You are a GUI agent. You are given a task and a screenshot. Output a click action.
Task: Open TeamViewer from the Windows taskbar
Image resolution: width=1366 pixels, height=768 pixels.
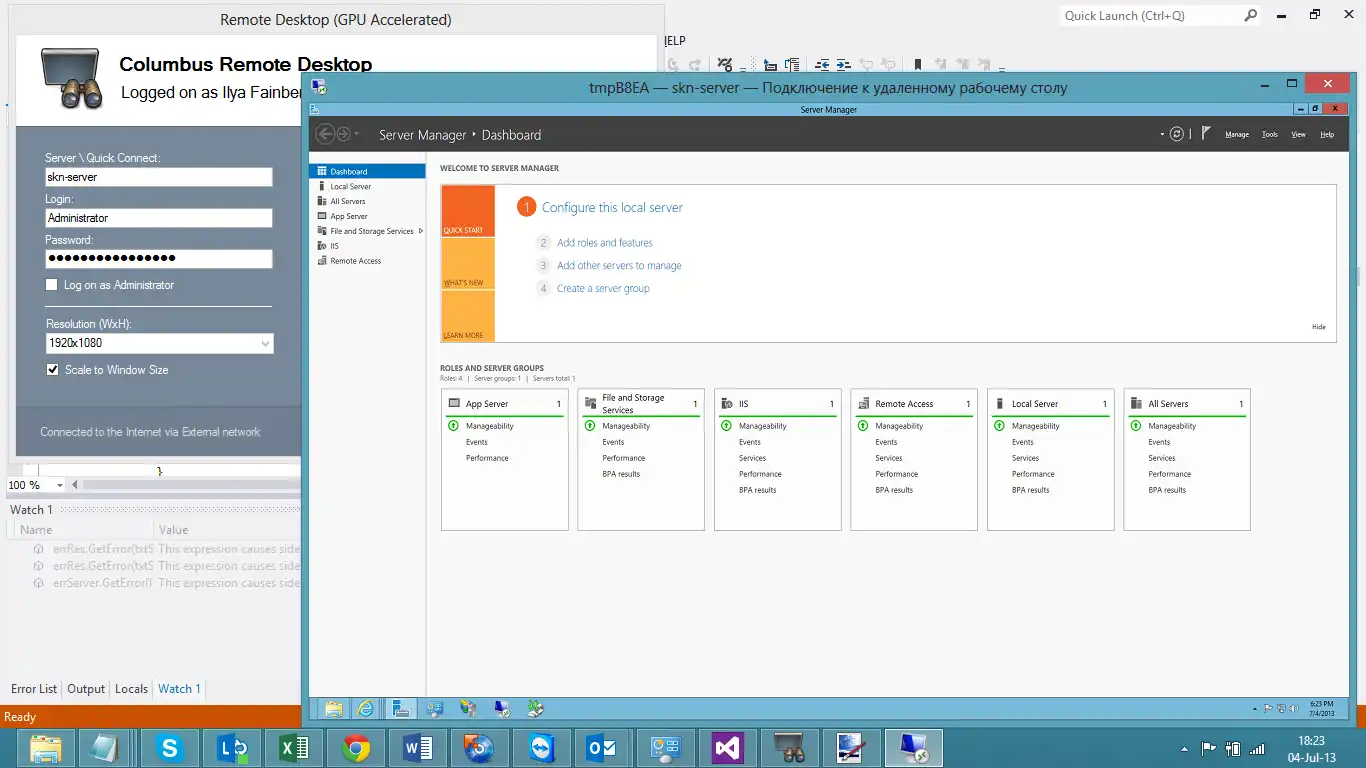[541, 748]
